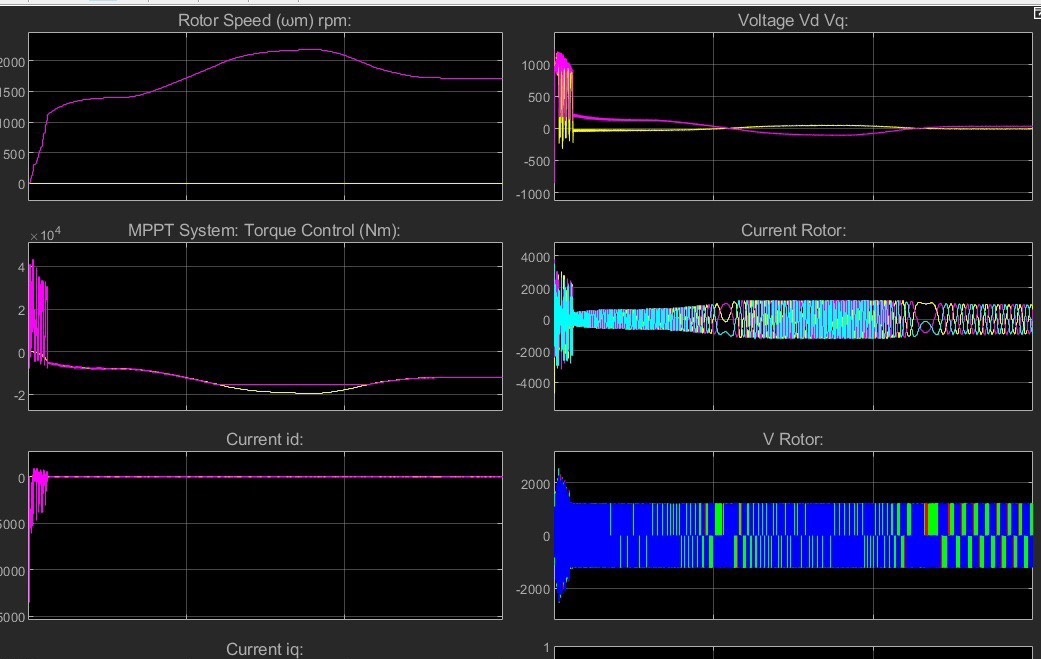Select the Current Rotor plot area
1041x659 pixels.
pos(793,326)
